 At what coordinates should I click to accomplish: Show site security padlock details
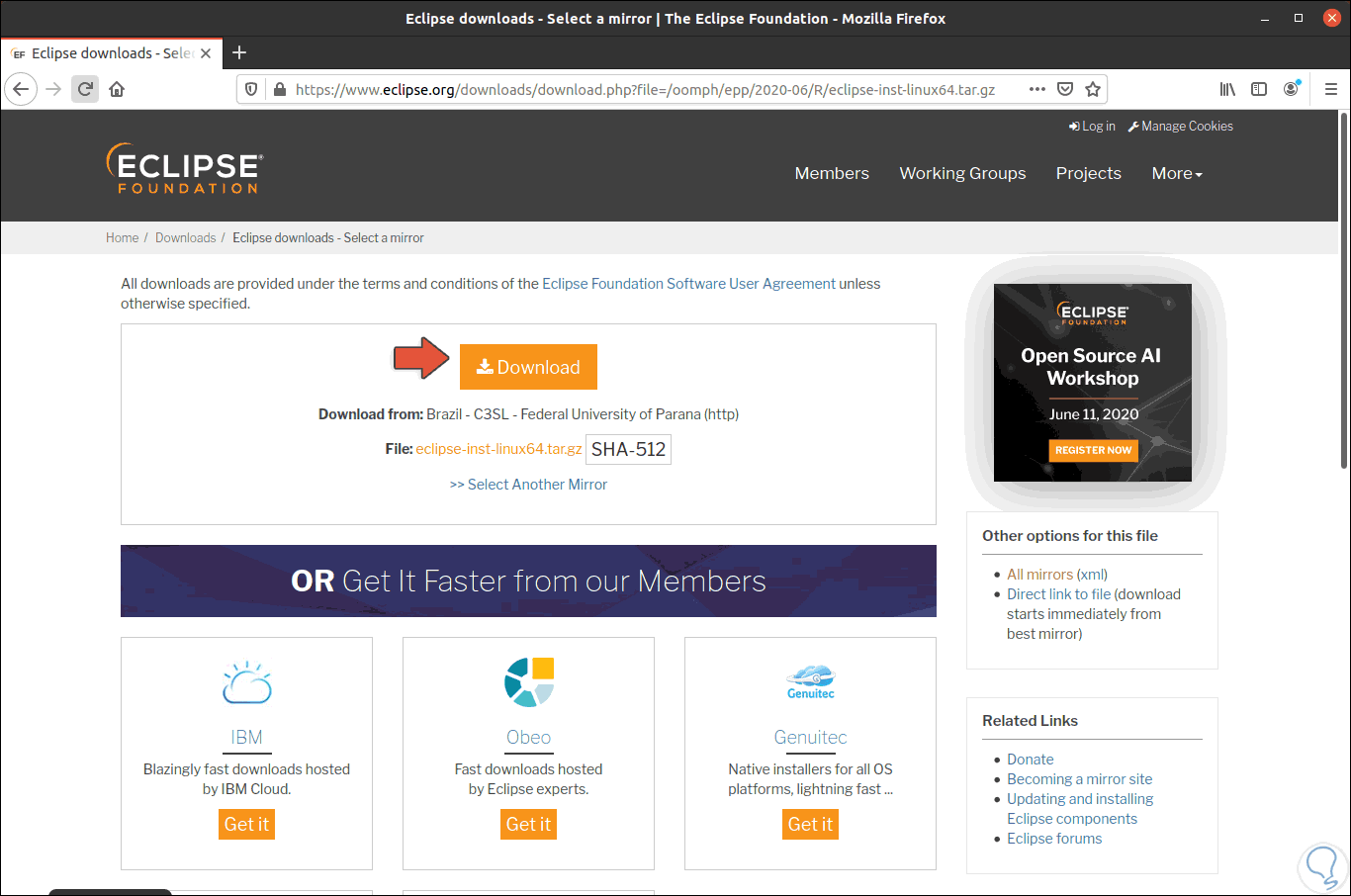(x=279, y=89)
